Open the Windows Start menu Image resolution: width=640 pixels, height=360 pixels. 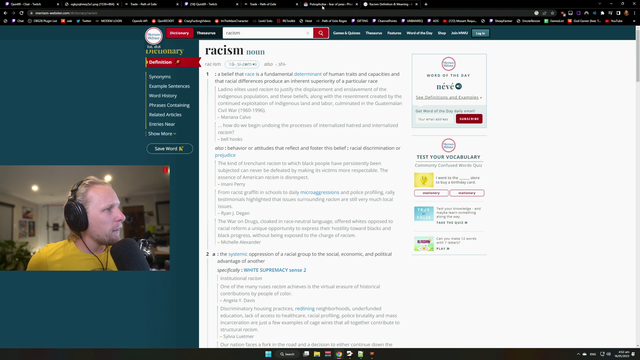(x=268, y=354)
